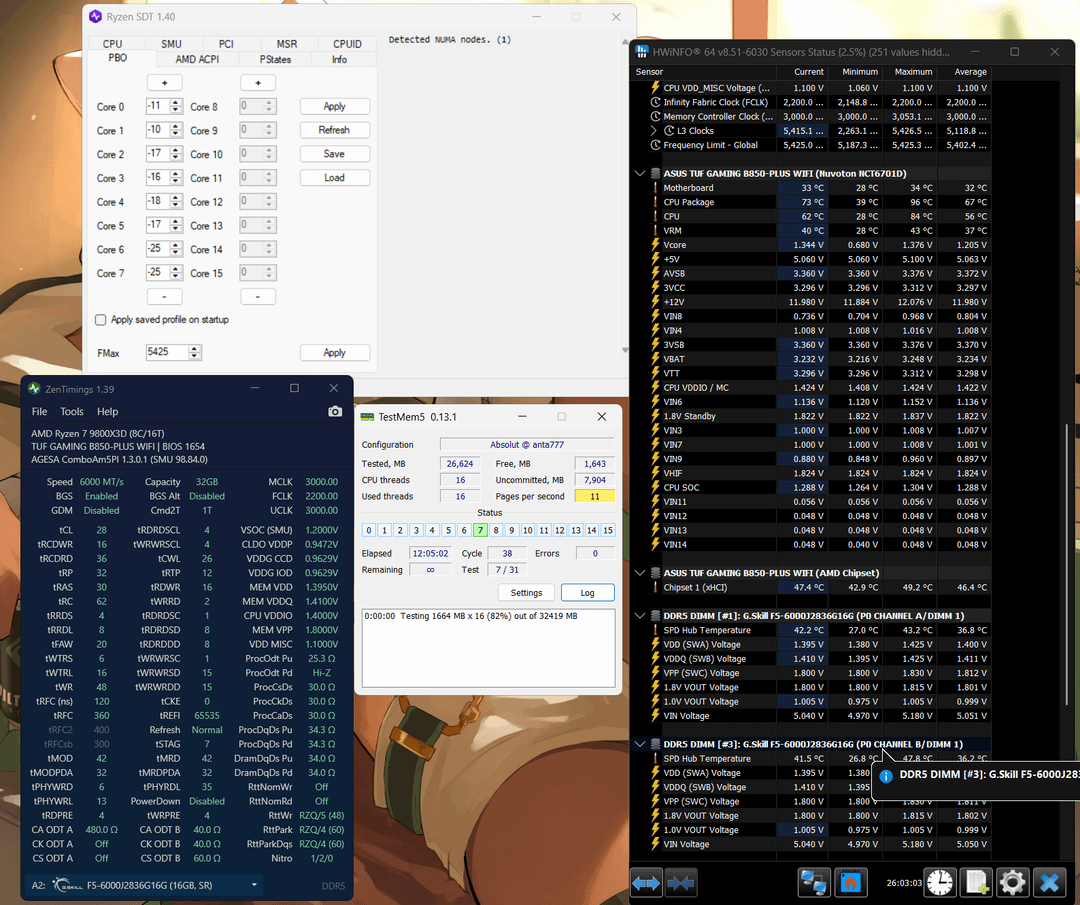Open ZenTimings Help menu

(x=107, y=411)
